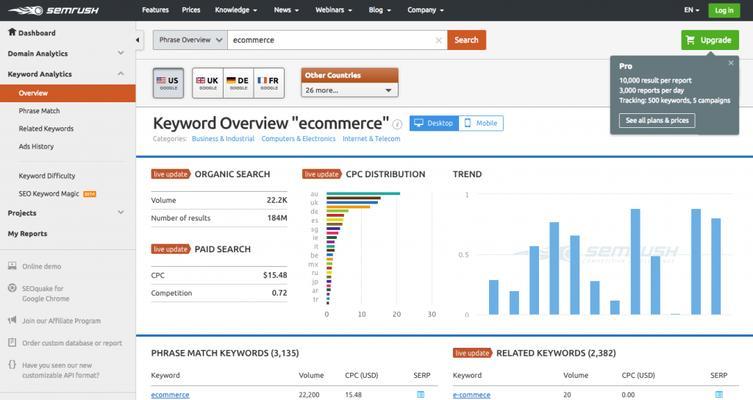Clear the ecommerce search field
Screen dimensions: 753x400
(x=438, y=40)
